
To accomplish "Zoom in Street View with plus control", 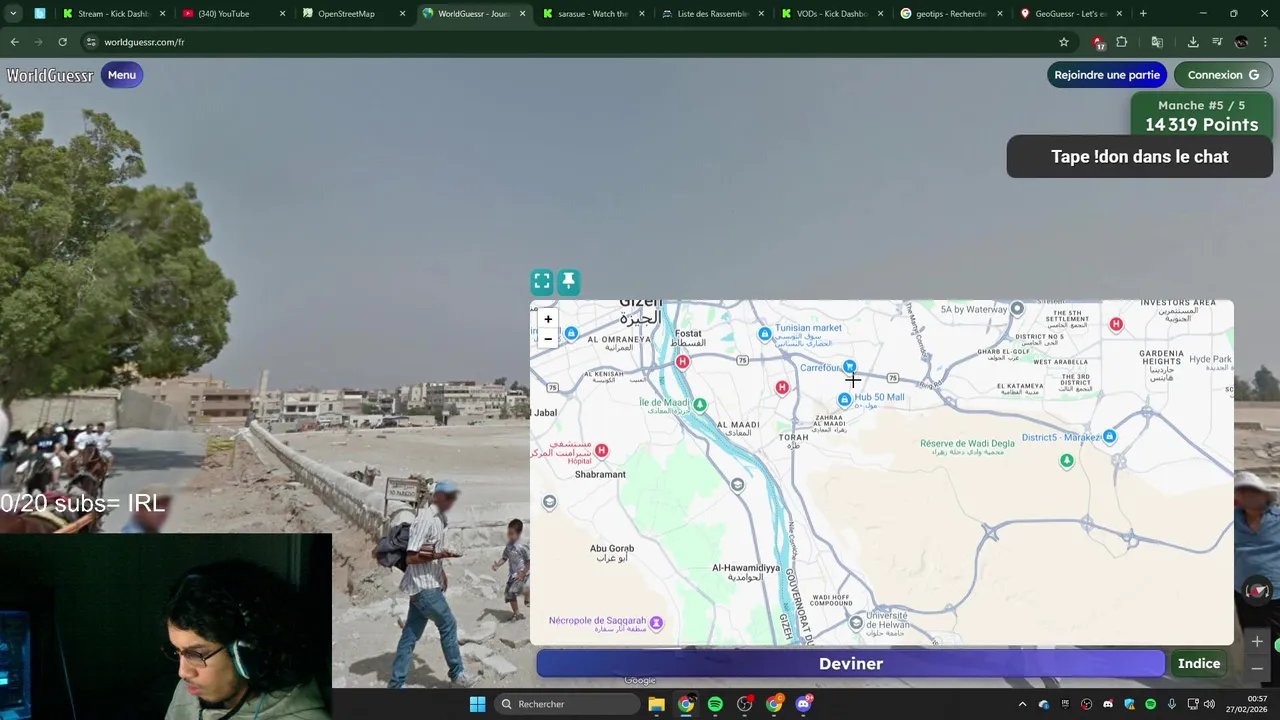I will (1257, 642).
